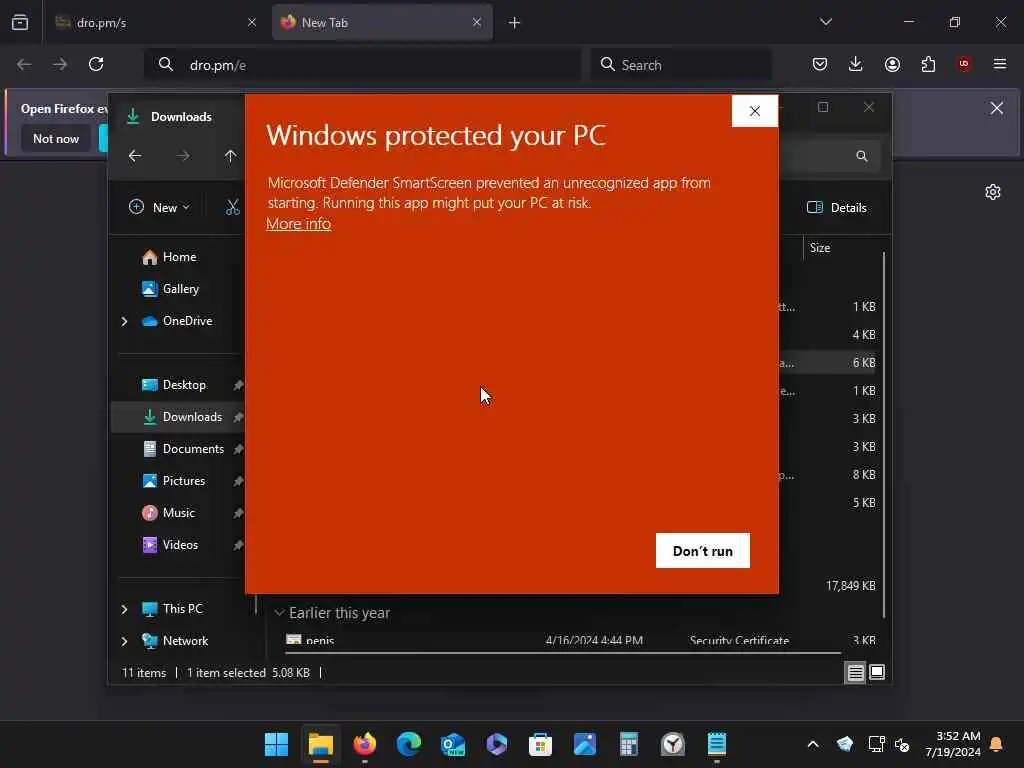Click Firefox on the taskbar
1024x768 pixels.
pos(364,744)
